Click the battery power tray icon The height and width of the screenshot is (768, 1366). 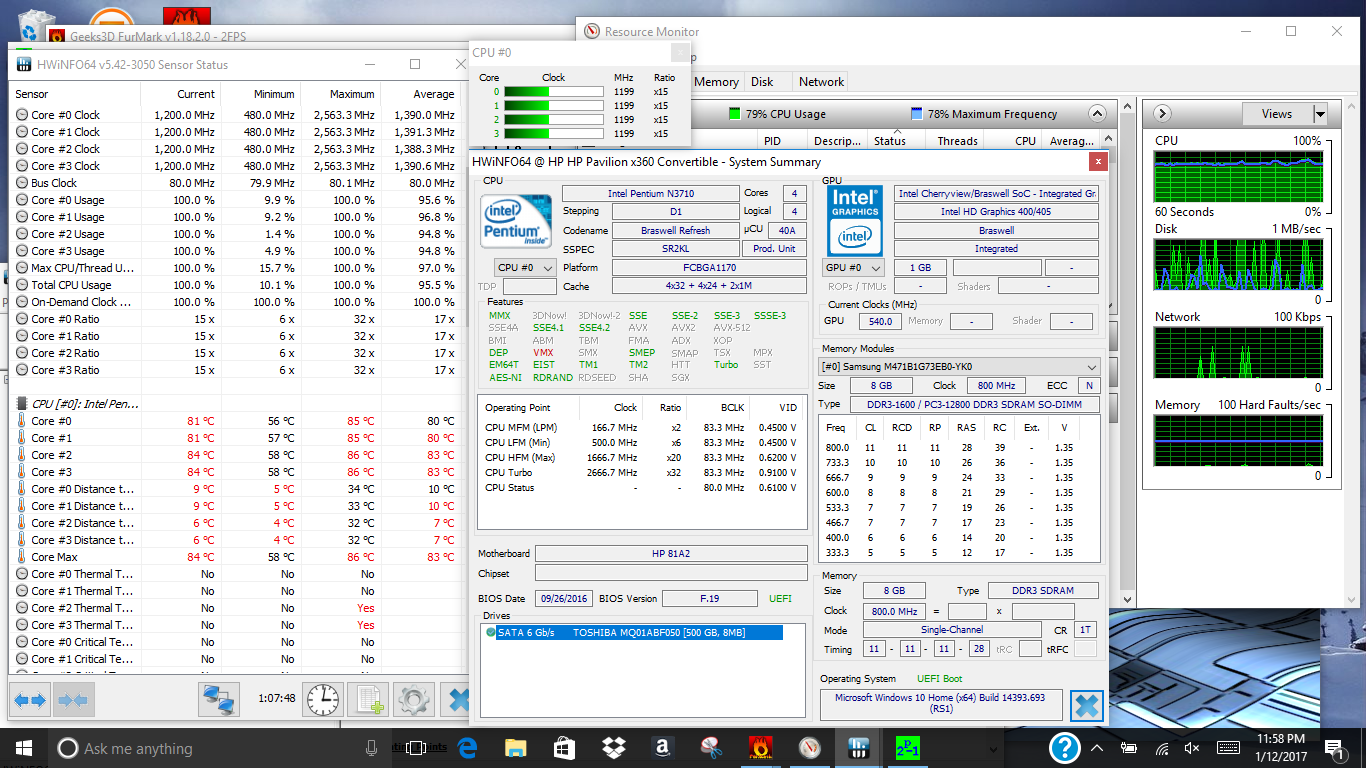[1129, 748]
